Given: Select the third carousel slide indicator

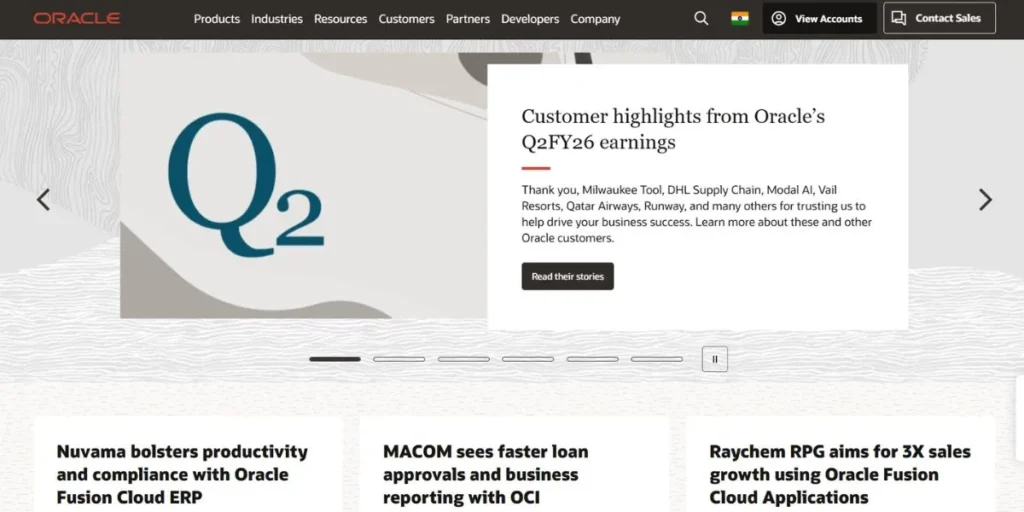Looking at the screenshot, I should tap(463, 359).
